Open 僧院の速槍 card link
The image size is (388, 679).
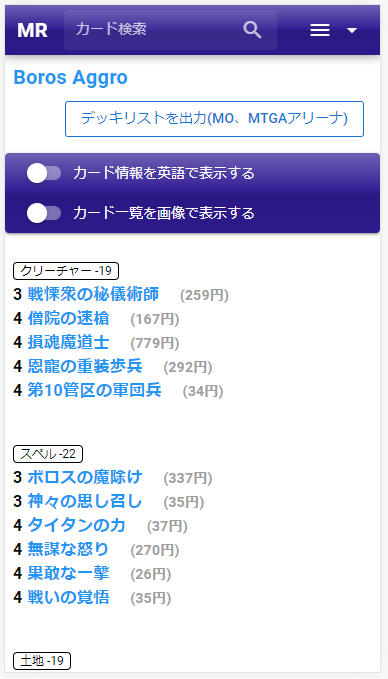coord(68,319)
